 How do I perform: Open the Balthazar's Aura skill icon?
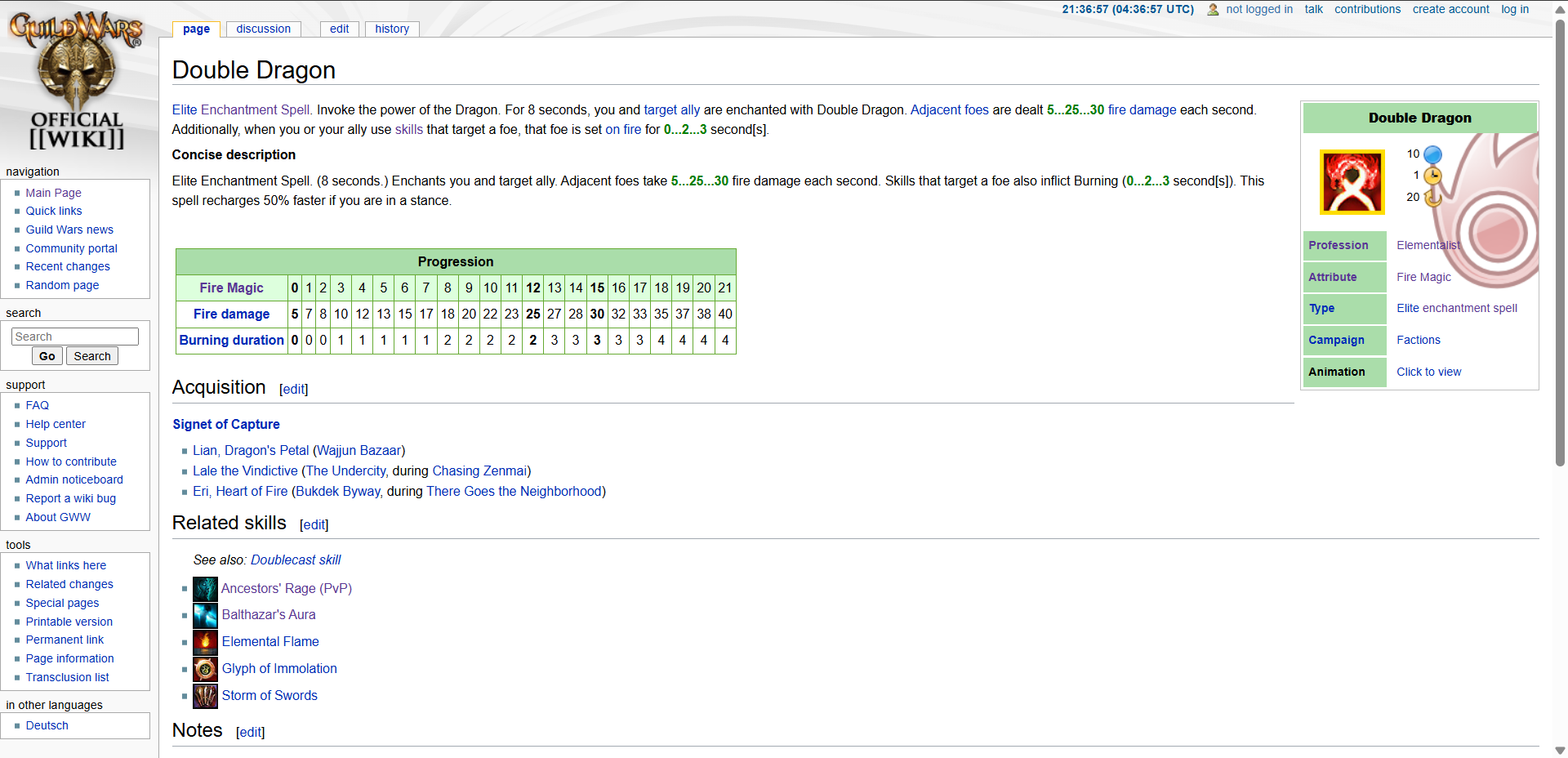(x=205, y=615)
